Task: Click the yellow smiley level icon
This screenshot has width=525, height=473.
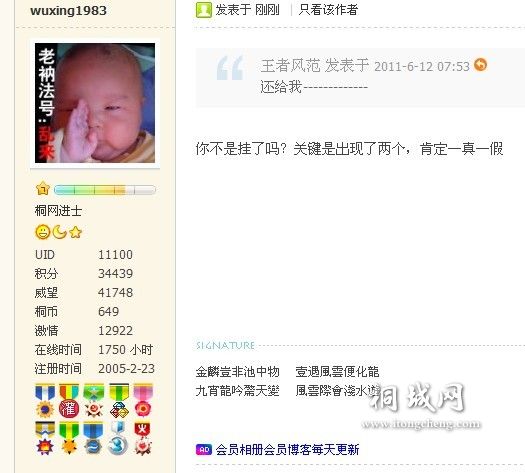Action: [43, 232]
